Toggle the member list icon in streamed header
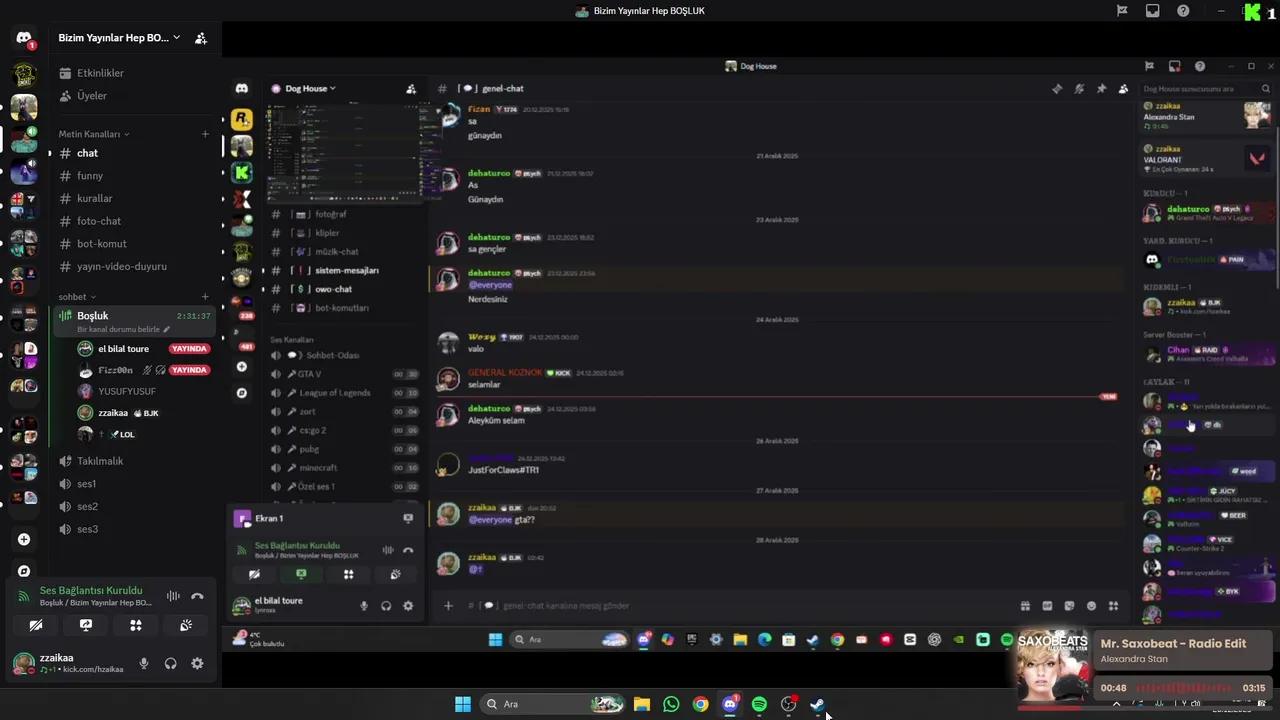Viewport: 1280px width, 720px height. pyautogui.click(x=1123, y=89)
